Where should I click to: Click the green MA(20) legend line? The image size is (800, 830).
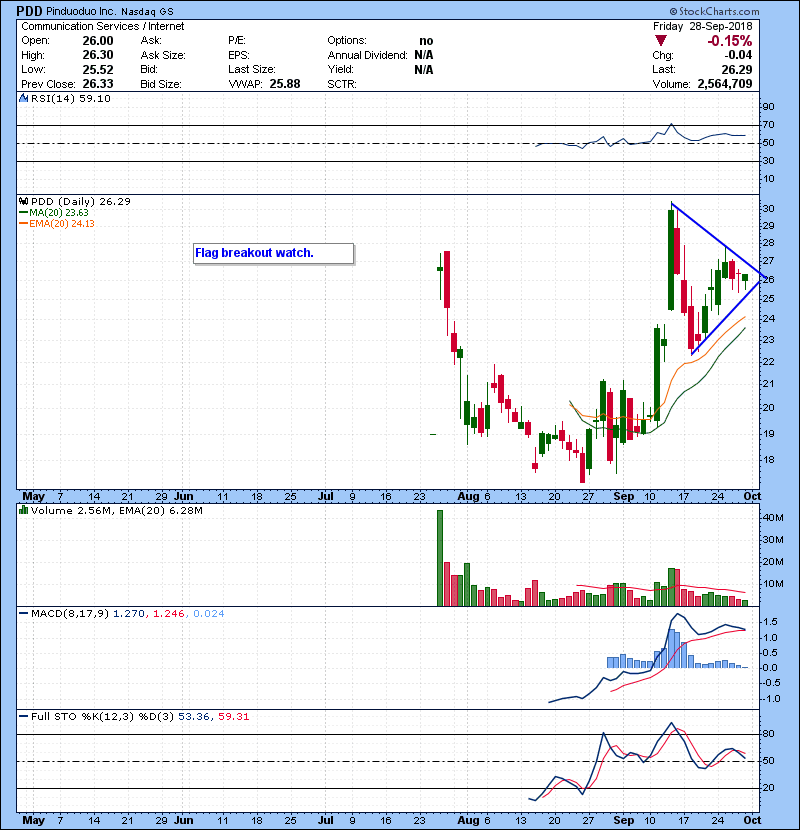pos(23,212)
